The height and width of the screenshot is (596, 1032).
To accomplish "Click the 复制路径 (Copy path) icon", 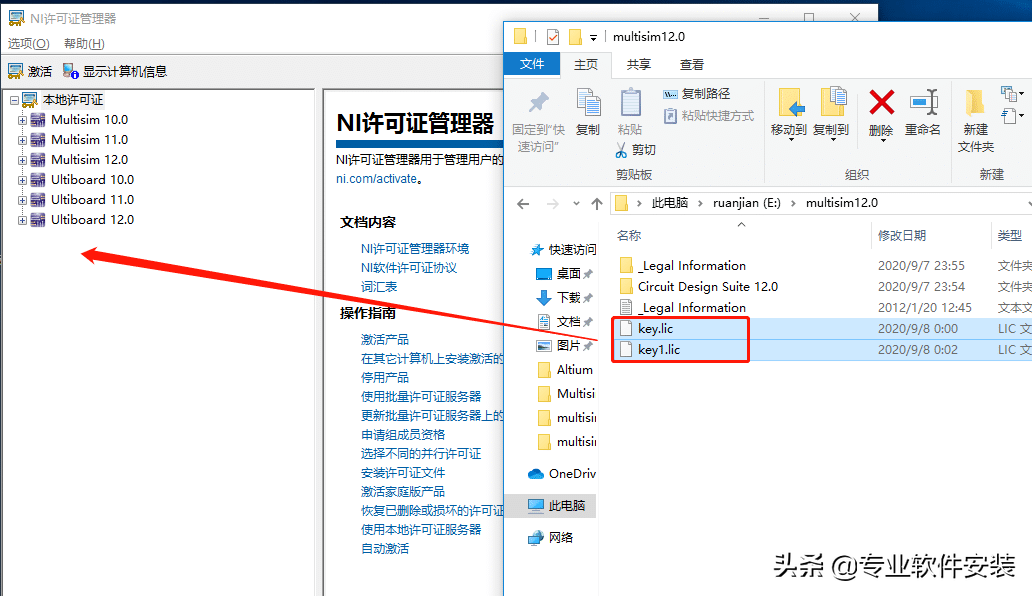I will [x=706, y=92].
